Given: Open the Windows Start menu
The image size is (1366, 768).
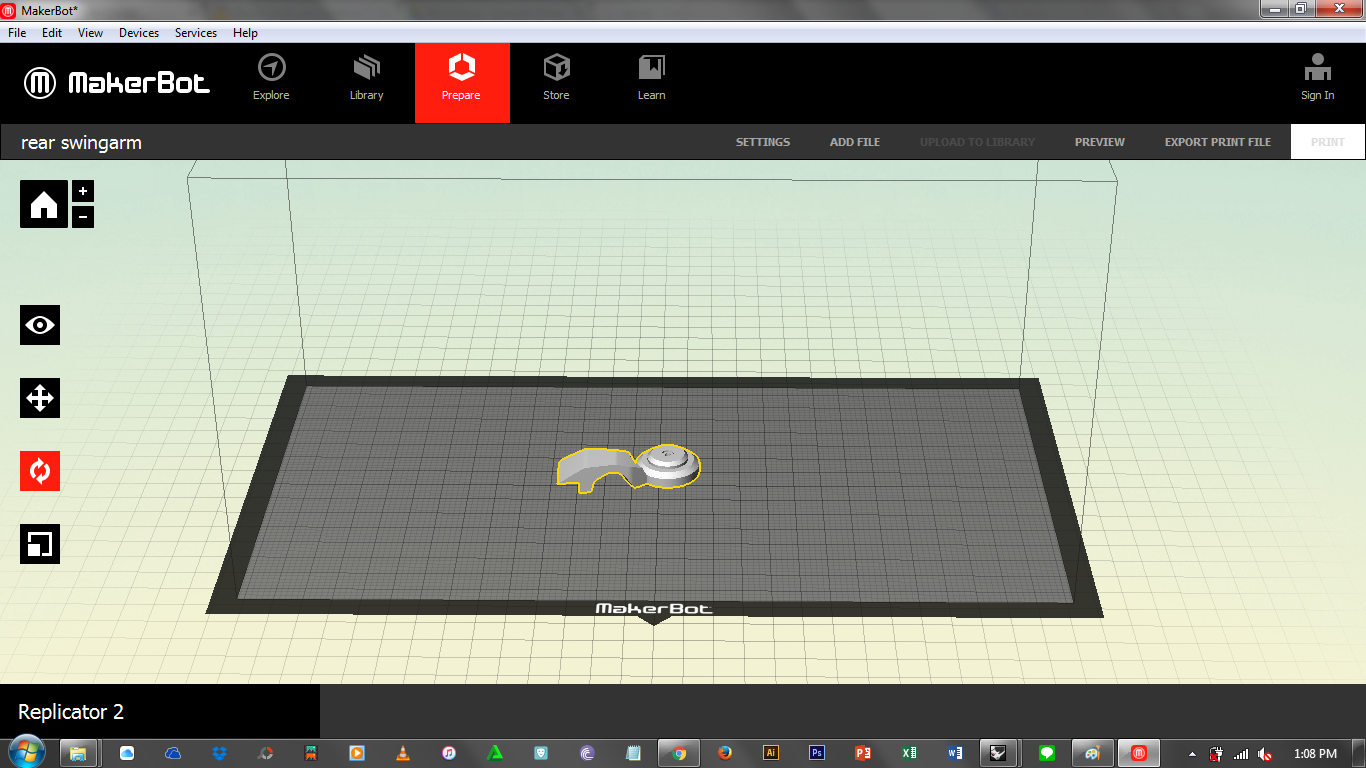Looking at the screenshot, I should pyautogui.click(x=27, y=753).
